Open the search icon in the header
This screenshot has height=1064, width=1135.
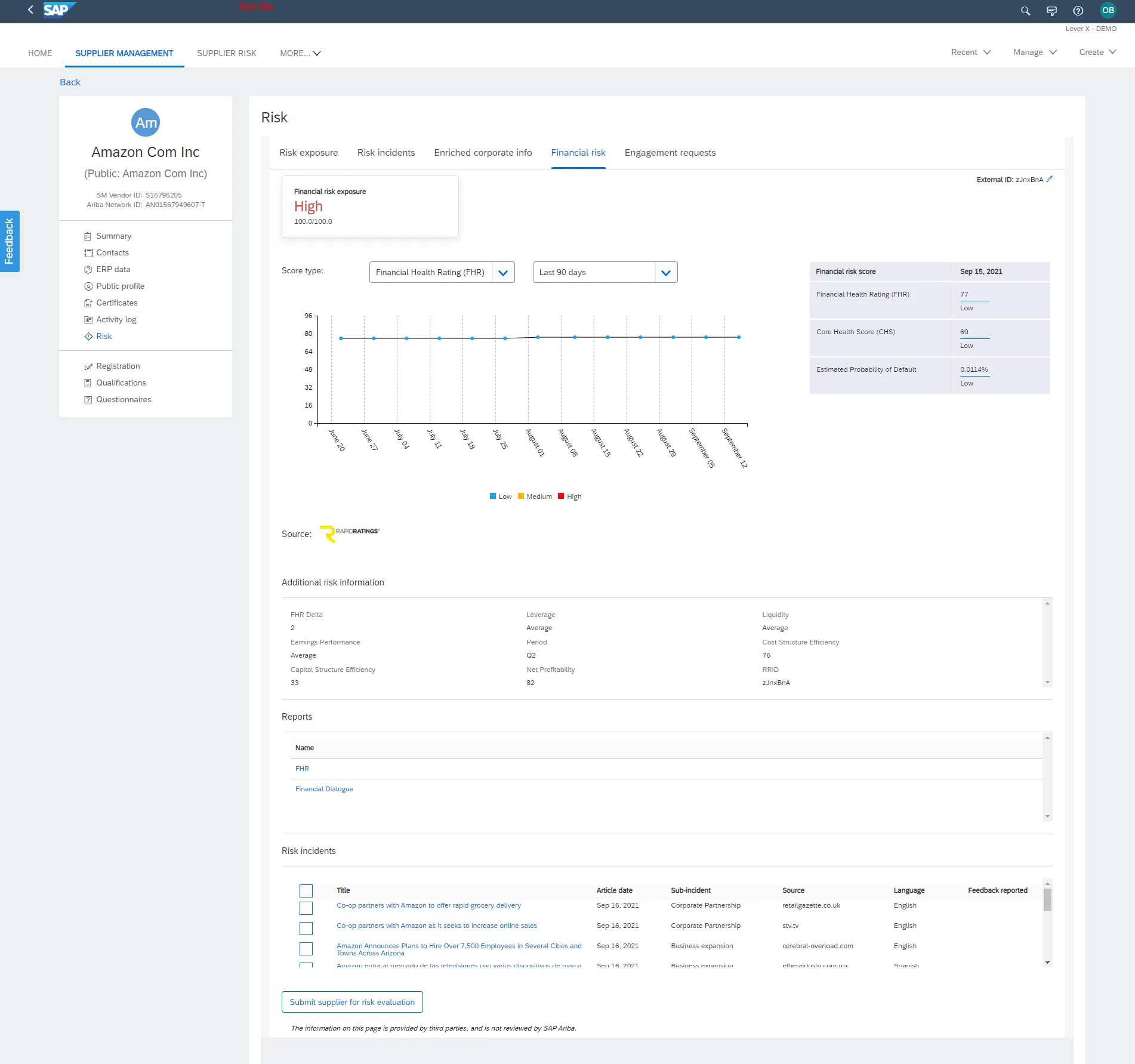pyautogui.click(x=1025, y=10)
